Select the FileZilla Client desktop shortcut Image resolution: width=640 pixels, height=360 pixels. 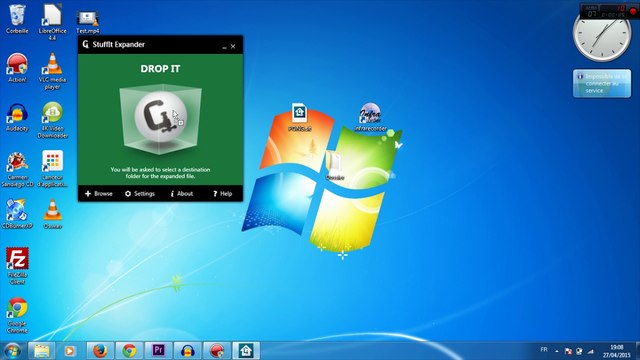(x=17, y=266)
